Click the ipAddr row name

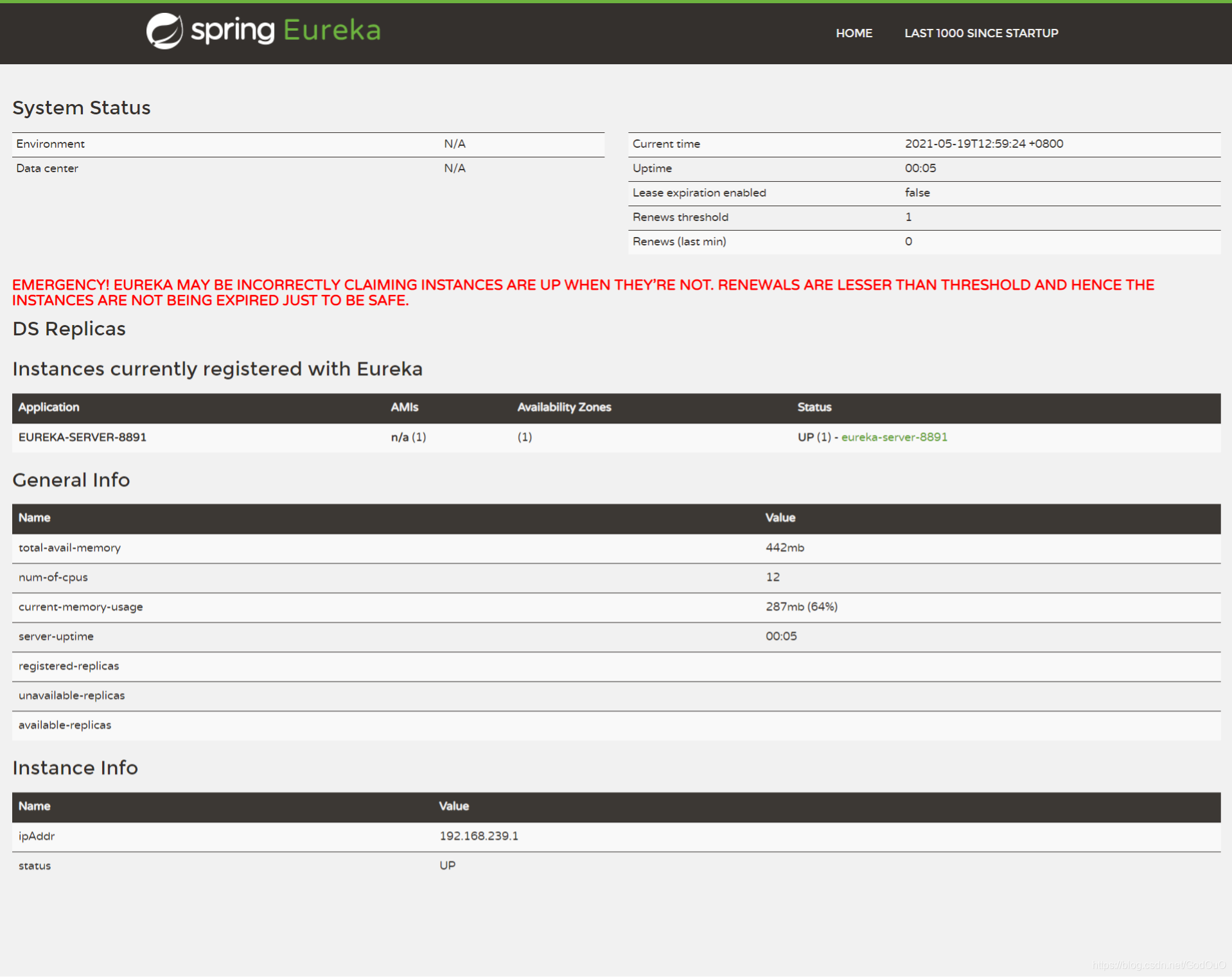(x=36, y=836)
